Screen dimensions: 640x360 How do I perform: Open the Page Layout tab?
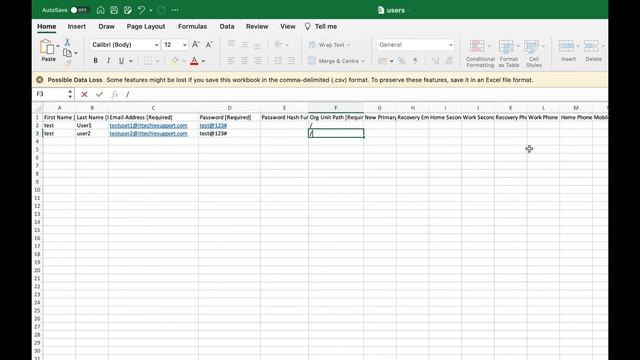146,26
